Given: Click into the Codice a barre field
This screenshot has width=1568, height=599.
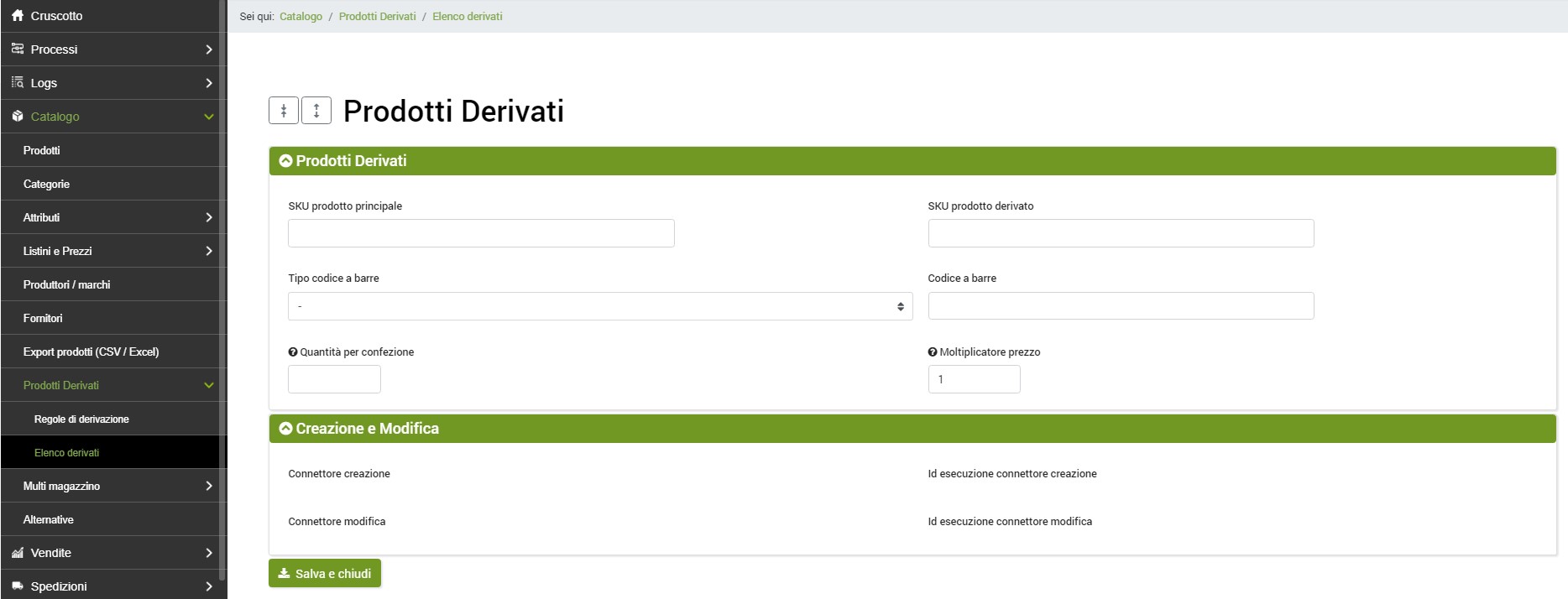Looking at the screenshot, I should (1121, 306).
